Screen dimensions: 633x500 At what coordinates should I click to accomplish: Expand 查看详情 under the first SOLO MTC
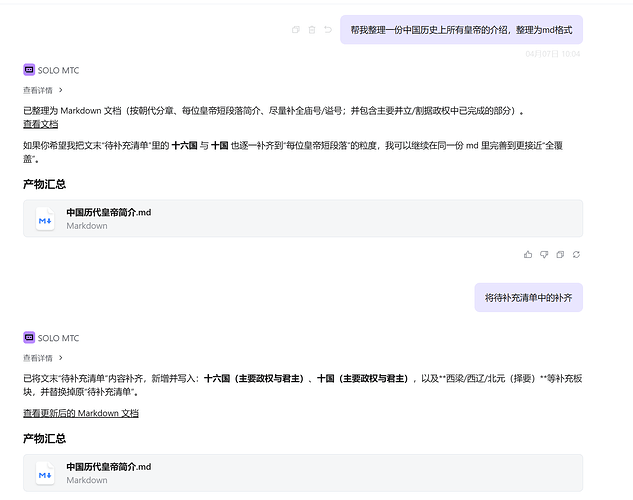pyautogui.click(x=43, y=90)
